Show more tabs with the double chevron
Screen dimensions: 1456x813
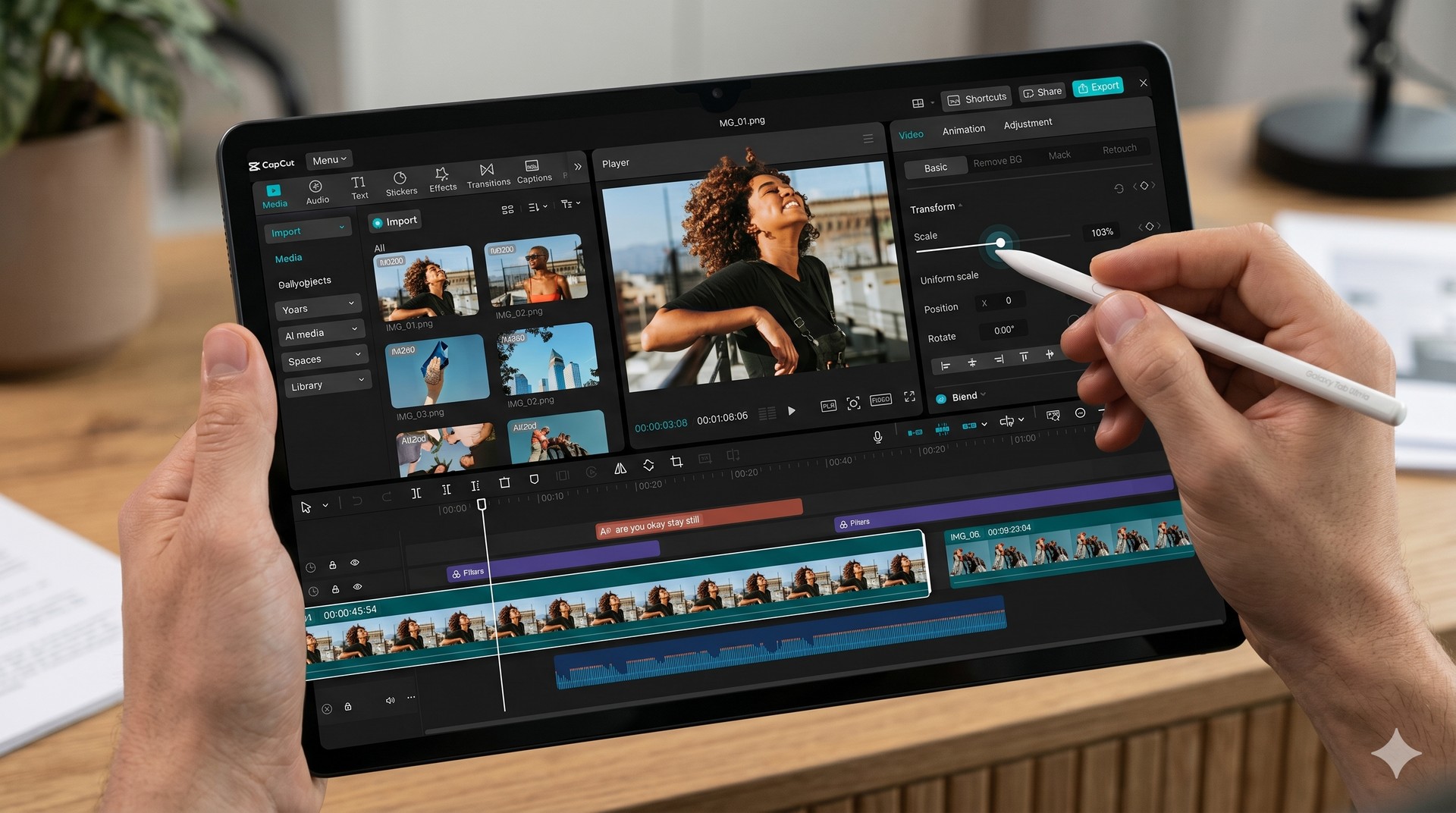click(x=578, y=167)
